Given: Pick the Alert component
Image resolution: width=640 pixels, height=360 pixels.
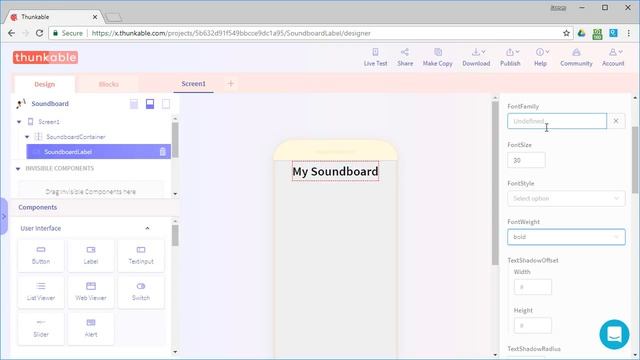Looking at the screenshot, I should point(91,329).
